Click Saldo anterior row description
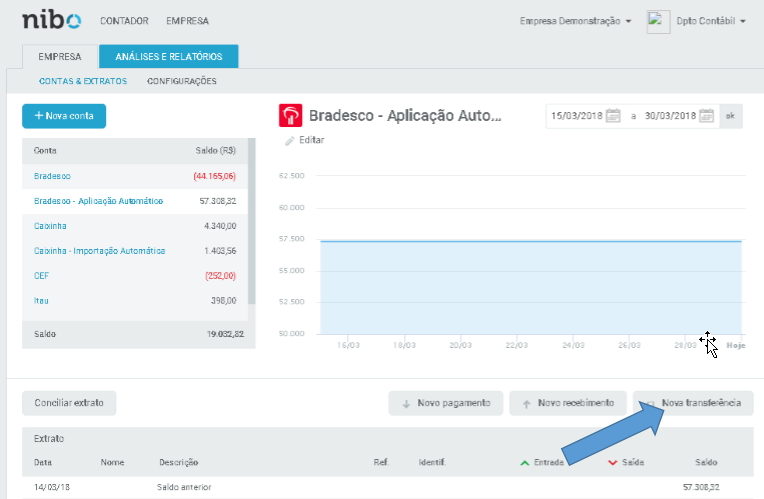This screenshot has height=499, width=764. (x=184, y=487)
